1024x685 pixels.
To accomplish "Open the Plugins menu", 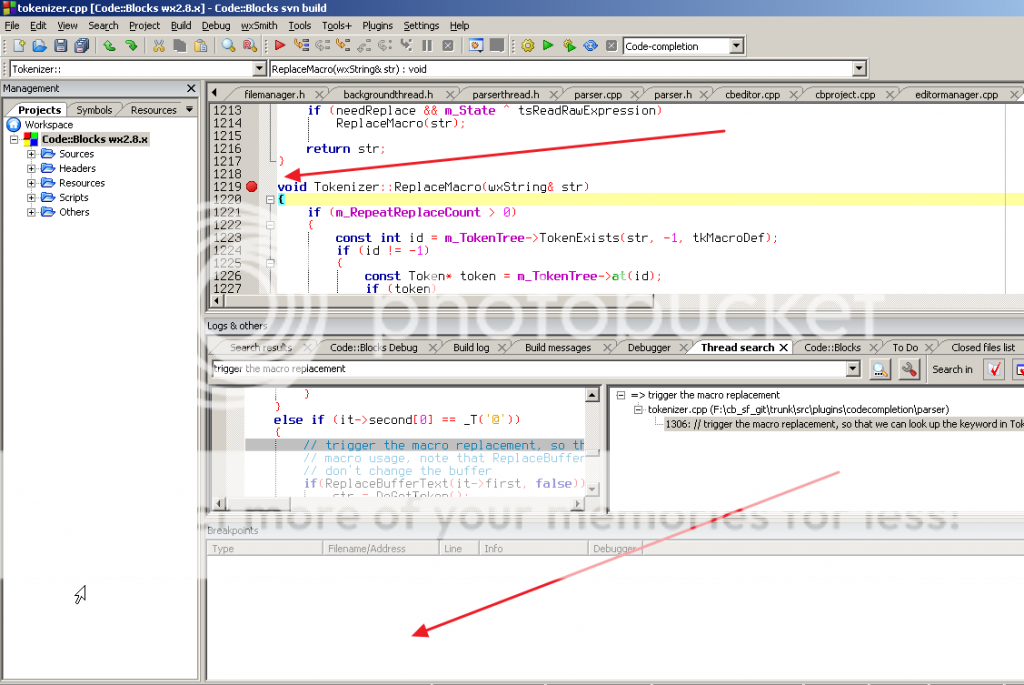I will (377, 25).
